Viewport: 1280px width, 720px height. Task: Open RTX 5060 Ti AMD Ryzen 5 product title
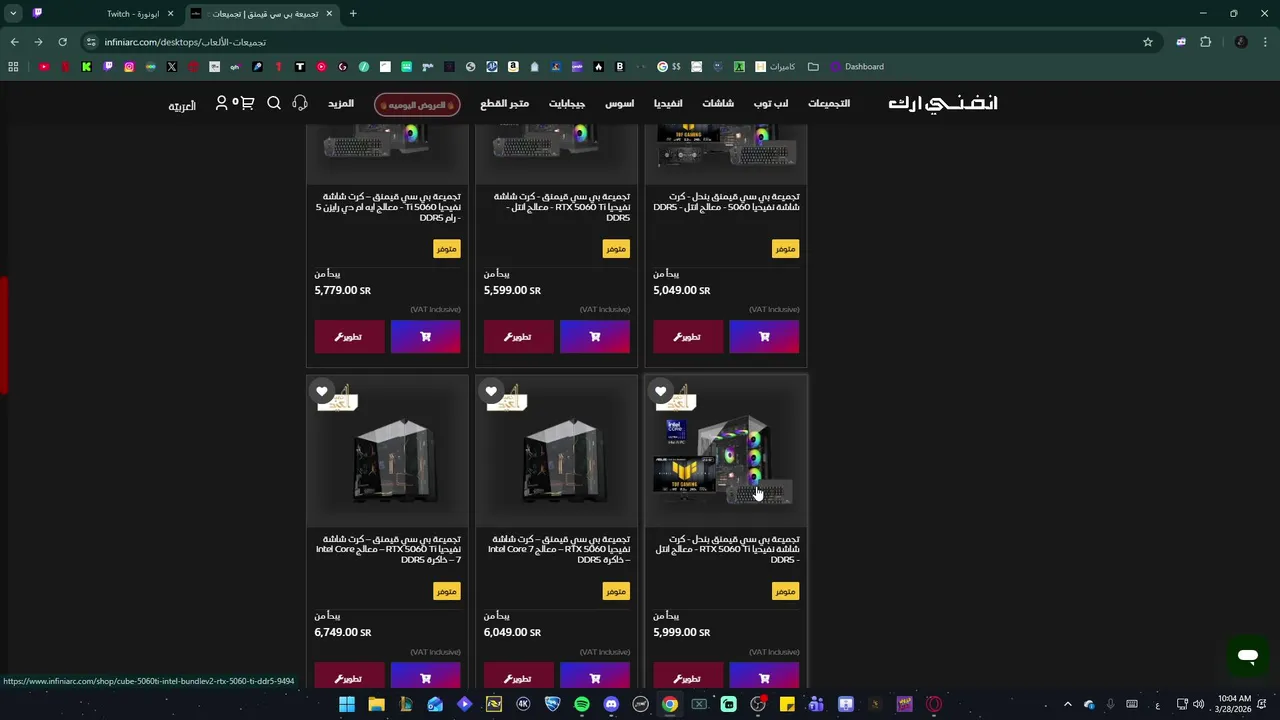(x=388, y=207)
